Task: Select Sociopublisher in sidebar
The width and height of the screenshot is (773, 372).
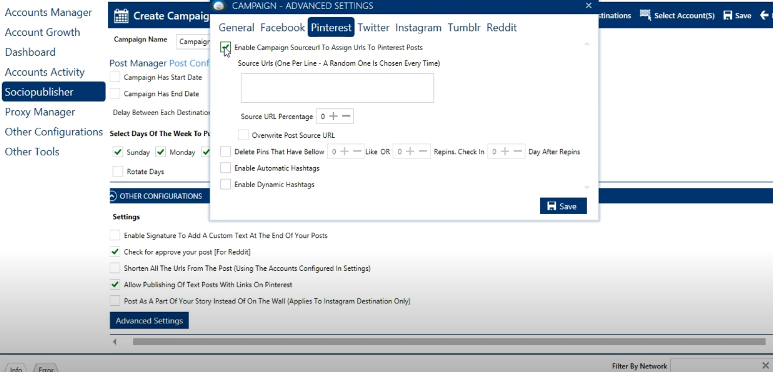Action: point(53,92)
